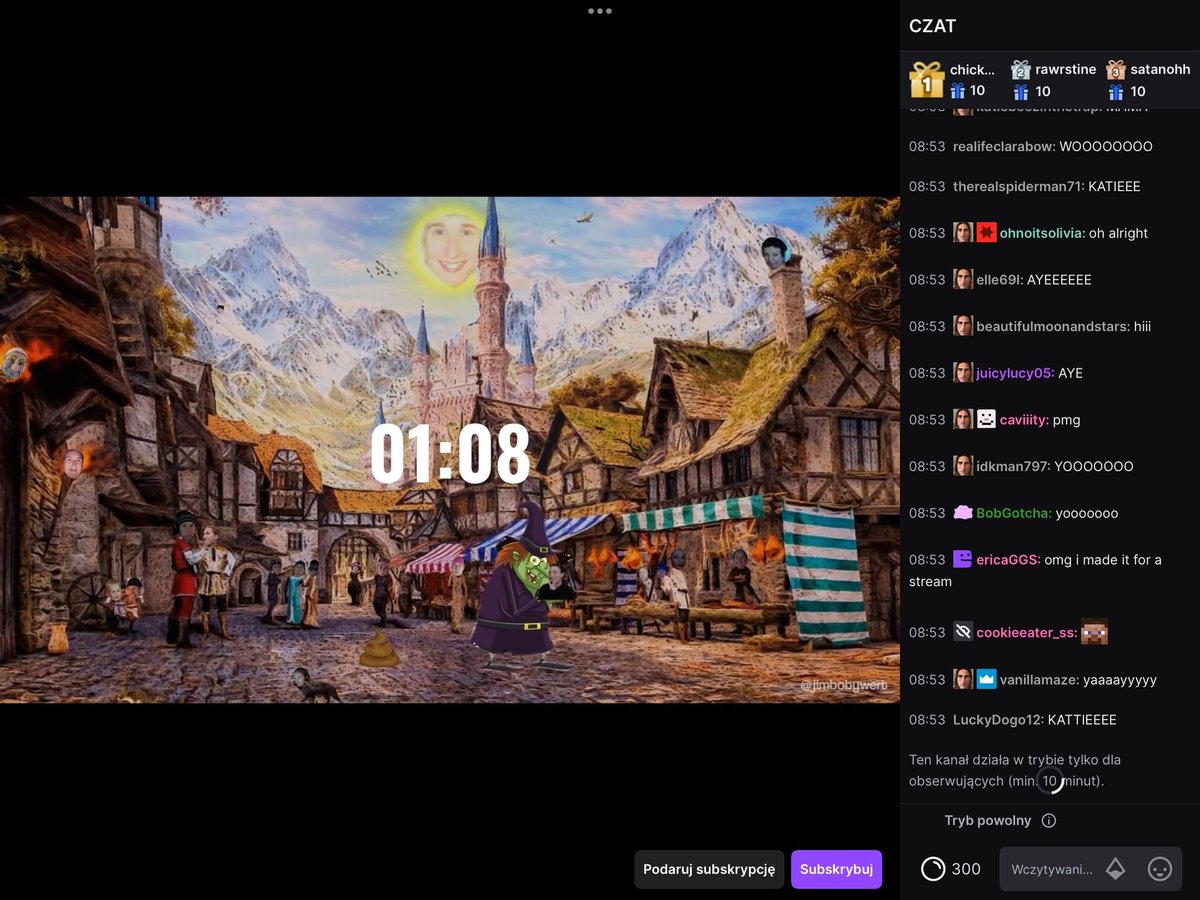Image resolution: width=1200 pixels, height=900 pixels.
Task: Open ohnoitsolivia's user profile
Action: [1042, 233]
